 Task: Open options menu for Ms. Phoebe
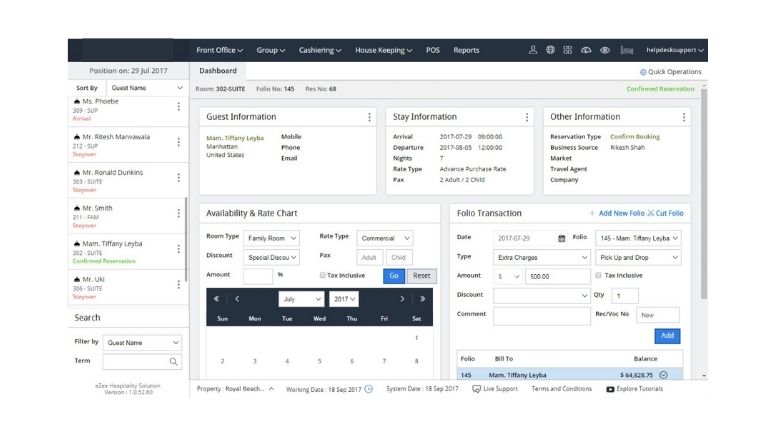[179, 106]
